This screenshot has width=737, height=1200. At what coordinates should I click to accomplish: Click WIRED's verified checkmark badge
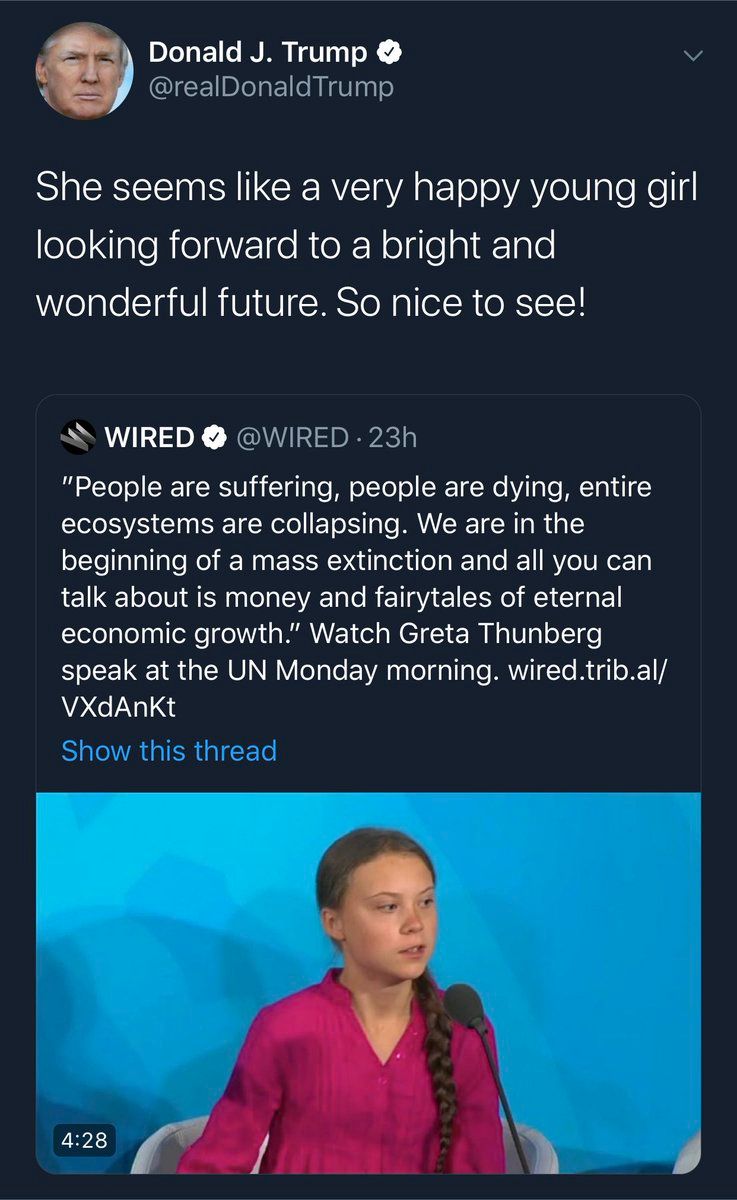pyautogui.click(x=213, y=437)
